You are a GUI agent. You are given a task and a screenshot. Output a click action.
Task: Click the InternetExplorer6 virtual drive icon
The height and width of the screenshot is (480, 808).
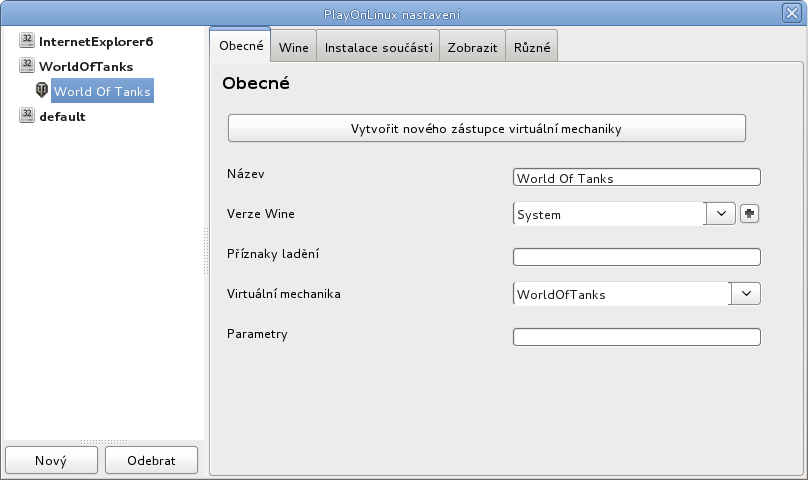(27, 40)
